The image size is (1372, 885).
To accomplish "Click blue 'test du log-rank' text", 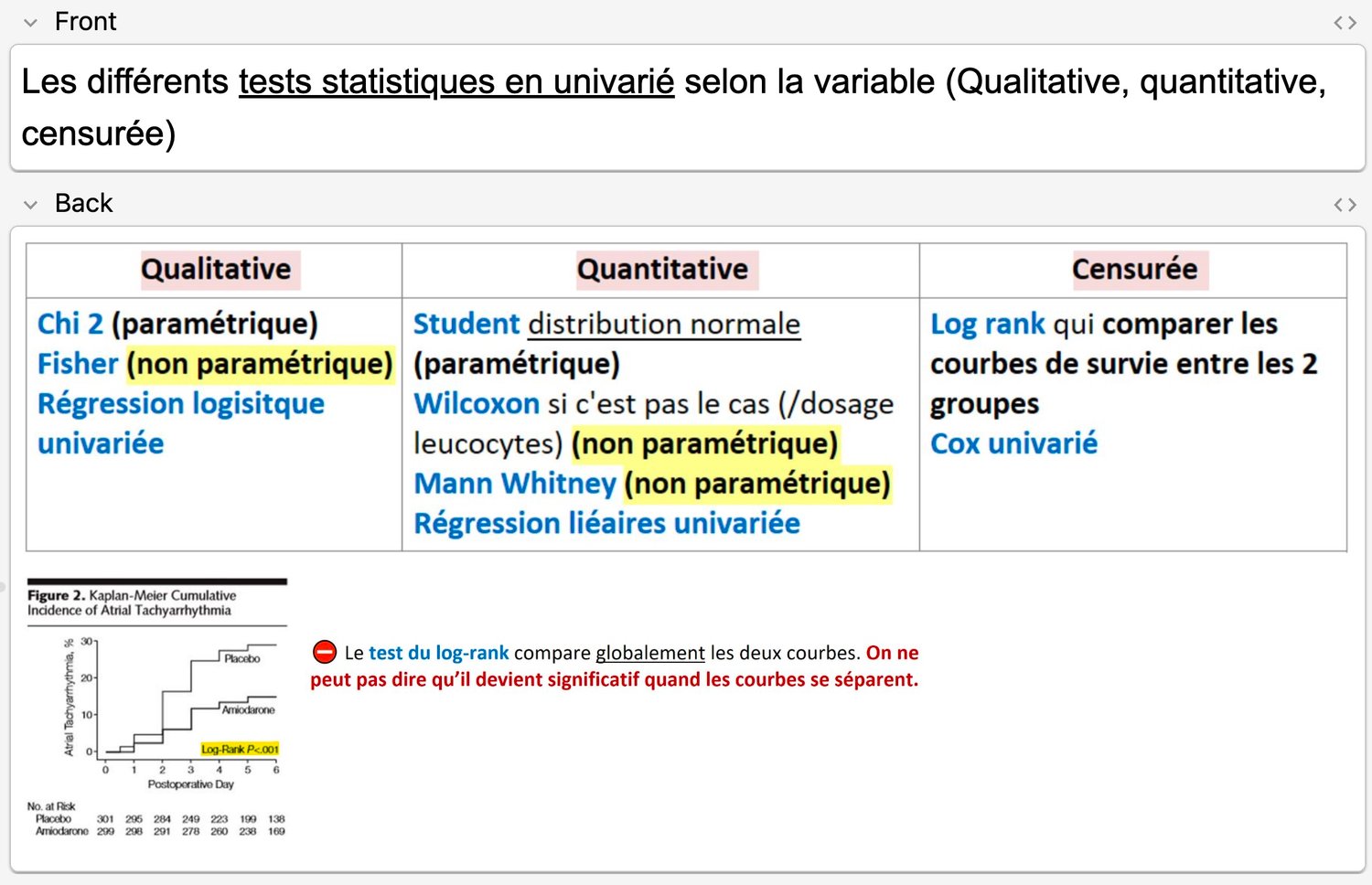I will click(x=438, y=653).
